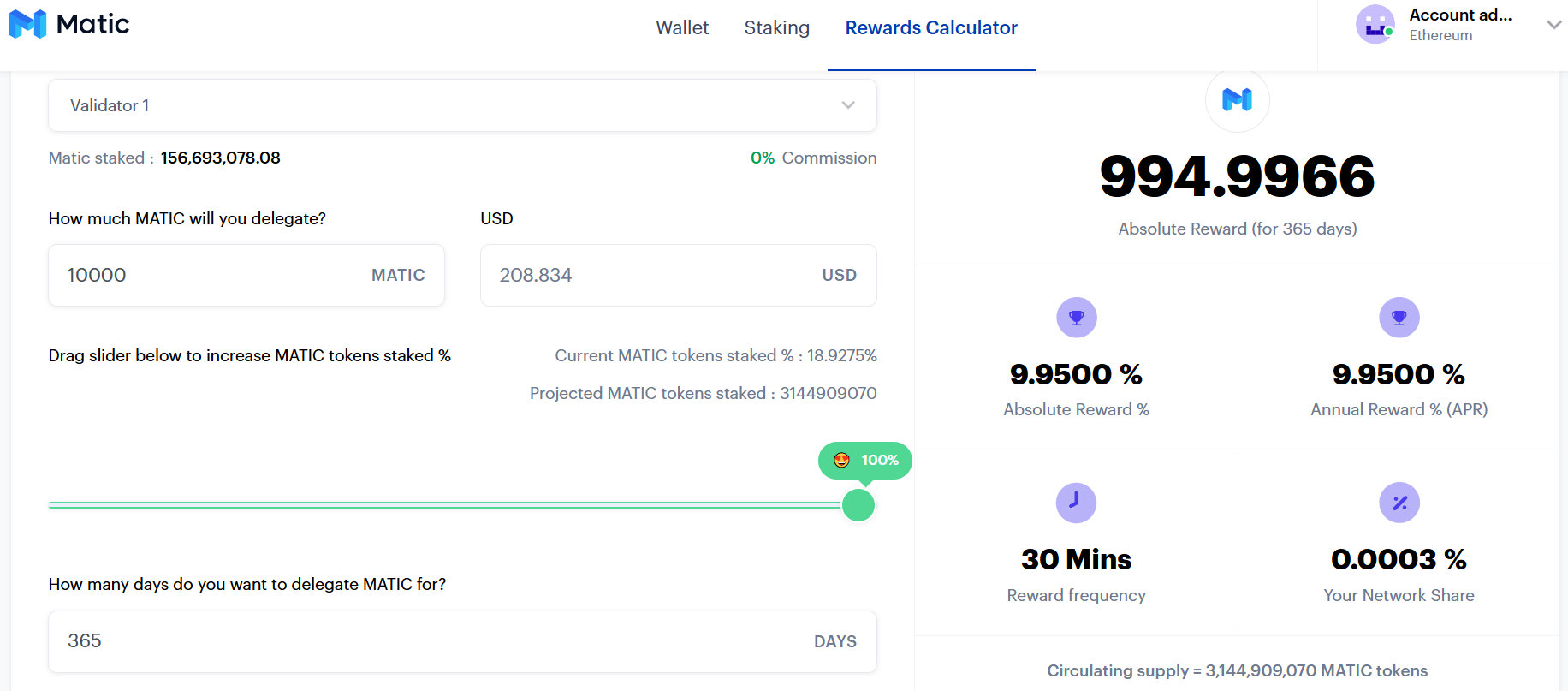Click the percent icon above Your Network Share

[1399, 503]
